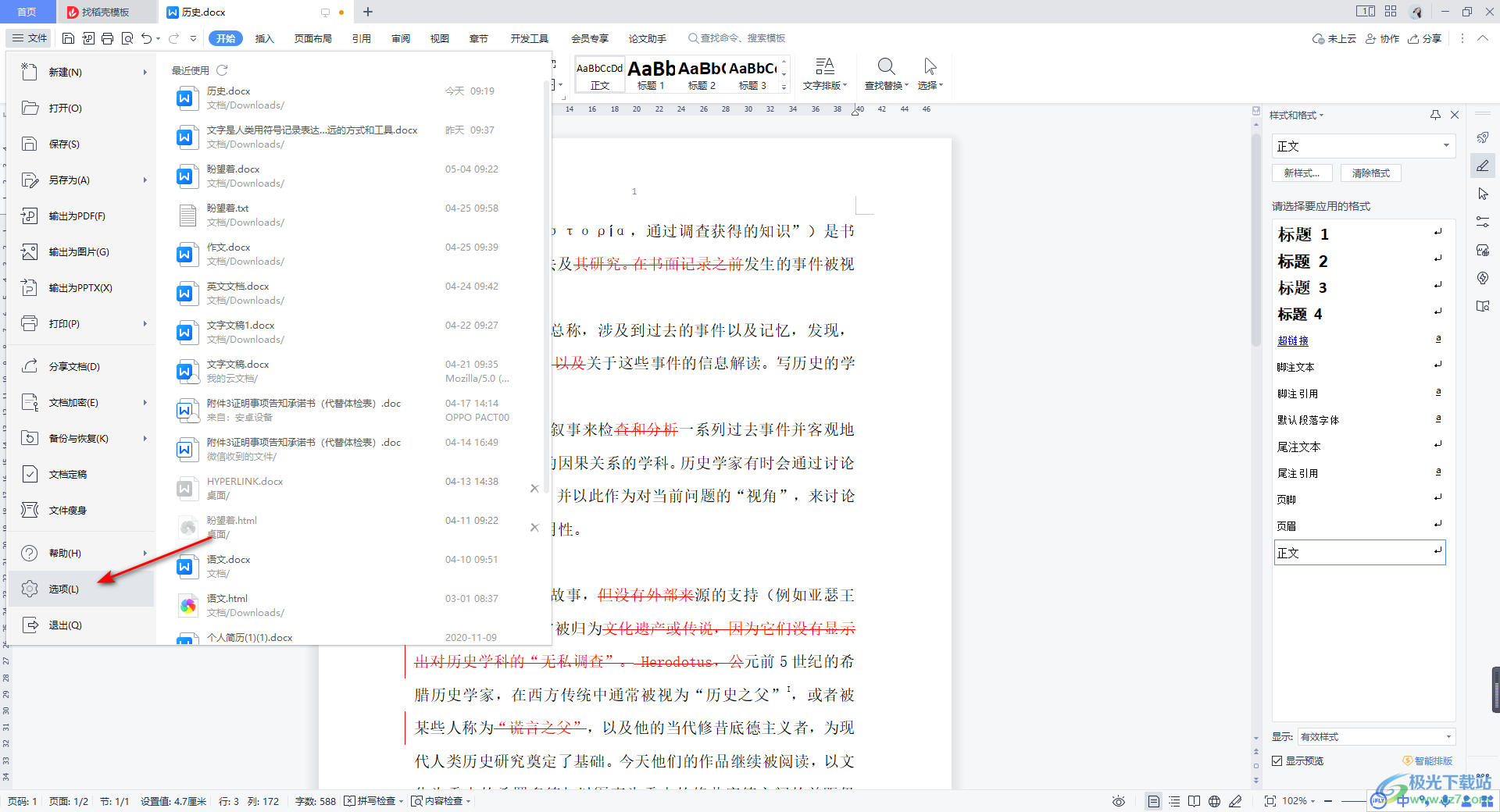Image resolution: width=1500 pixels, height=812 pixels.
Task: Toggle spell check in status bar
Action: tap(375, 801)
